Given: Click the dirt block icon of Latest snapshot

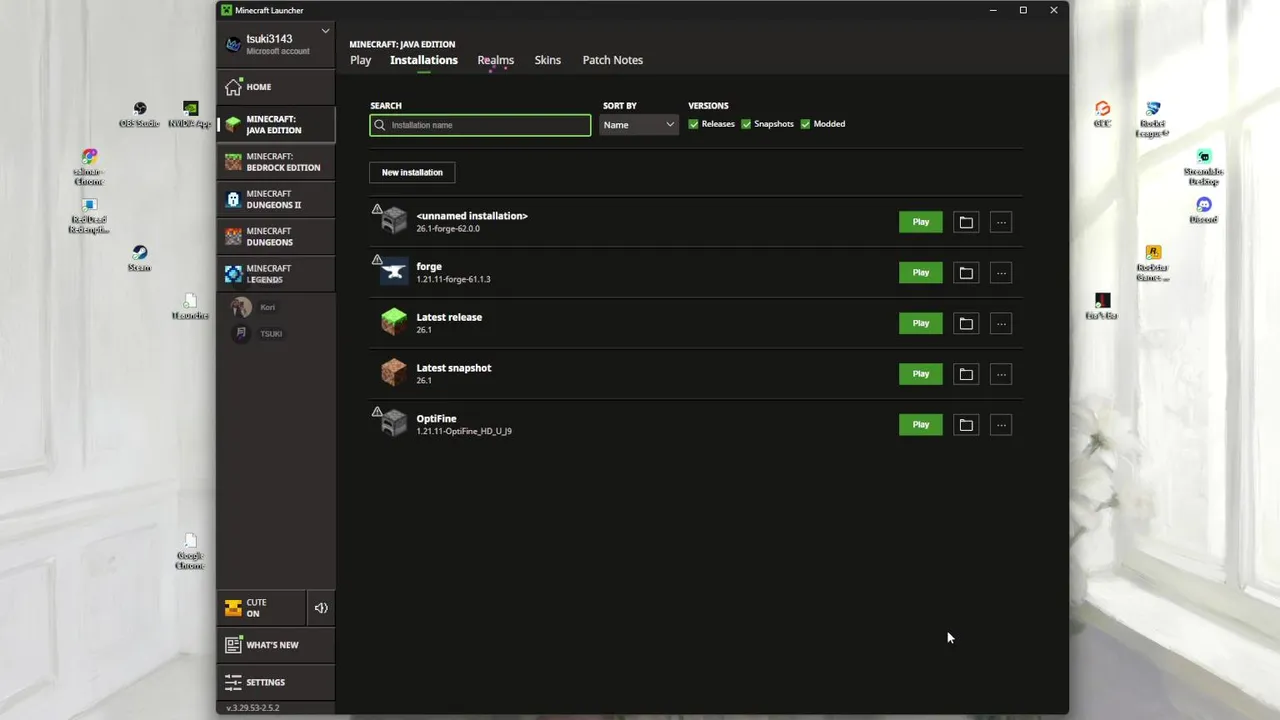Looking at the screenshot, I should (x=394, y=373).
